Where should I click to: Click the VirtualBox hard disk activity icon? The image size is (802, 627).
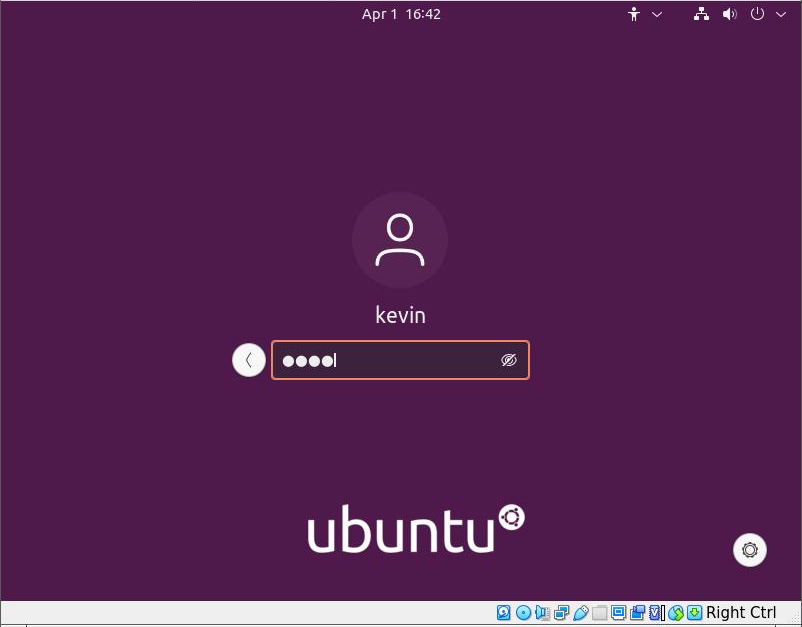(504, 613)
